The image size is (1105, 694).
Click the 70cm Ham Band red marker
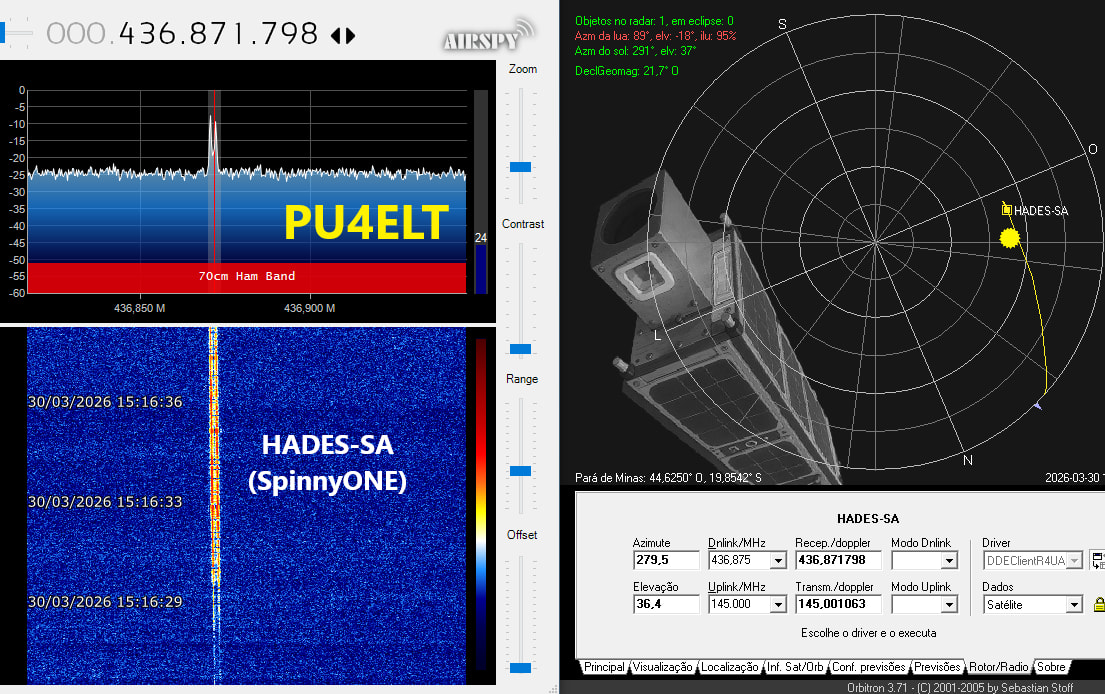[x=246, y=276]
